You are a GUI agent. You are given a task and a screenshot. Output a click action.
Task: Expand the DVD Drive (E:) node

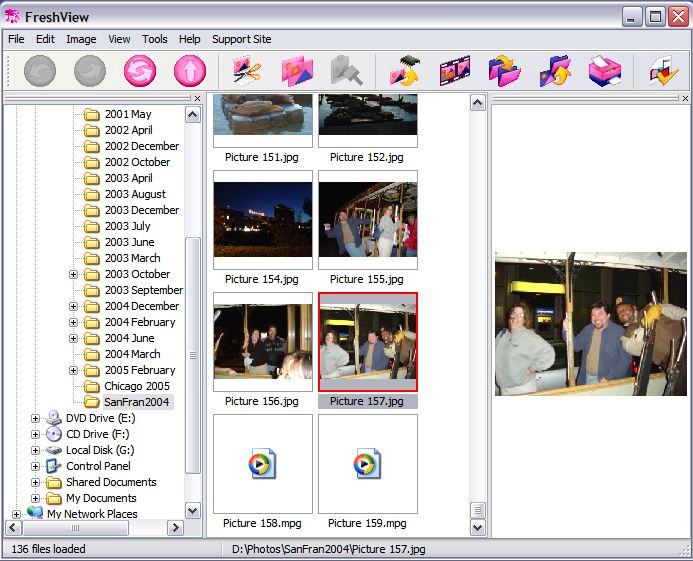coord(36,418)
